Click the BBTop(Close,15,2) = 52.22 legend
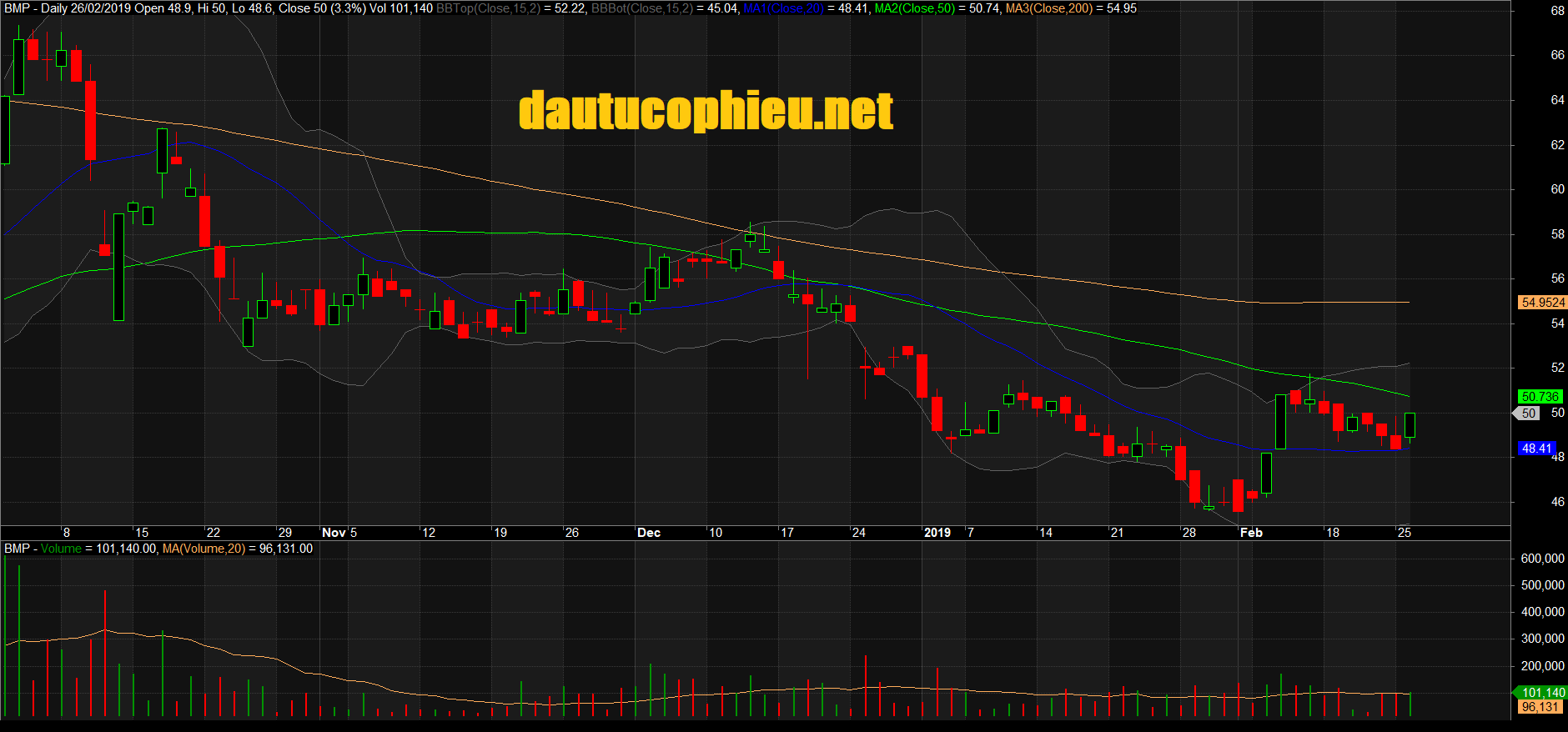The image size is (1568, 732). [510, 8]
